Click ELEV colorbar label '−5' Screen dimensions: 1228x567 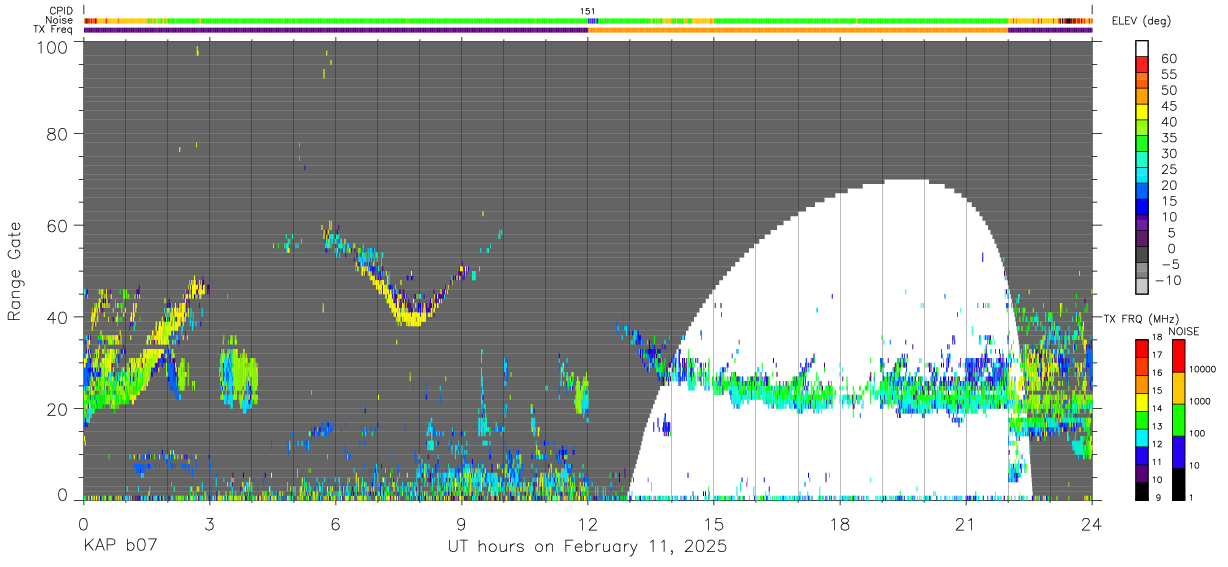click(1168, 264)
